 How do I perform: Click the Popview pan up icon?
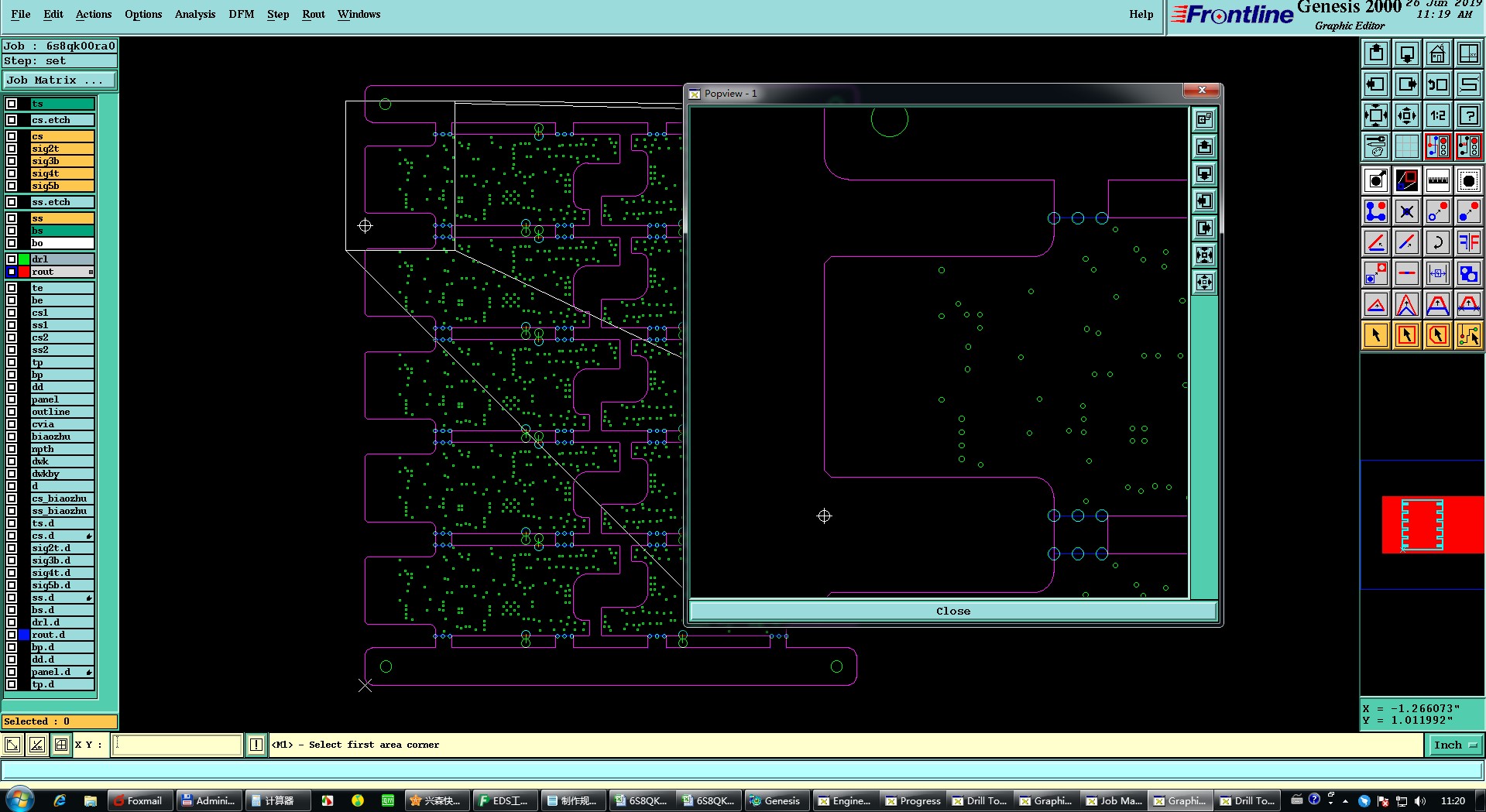pos(1204,146)
